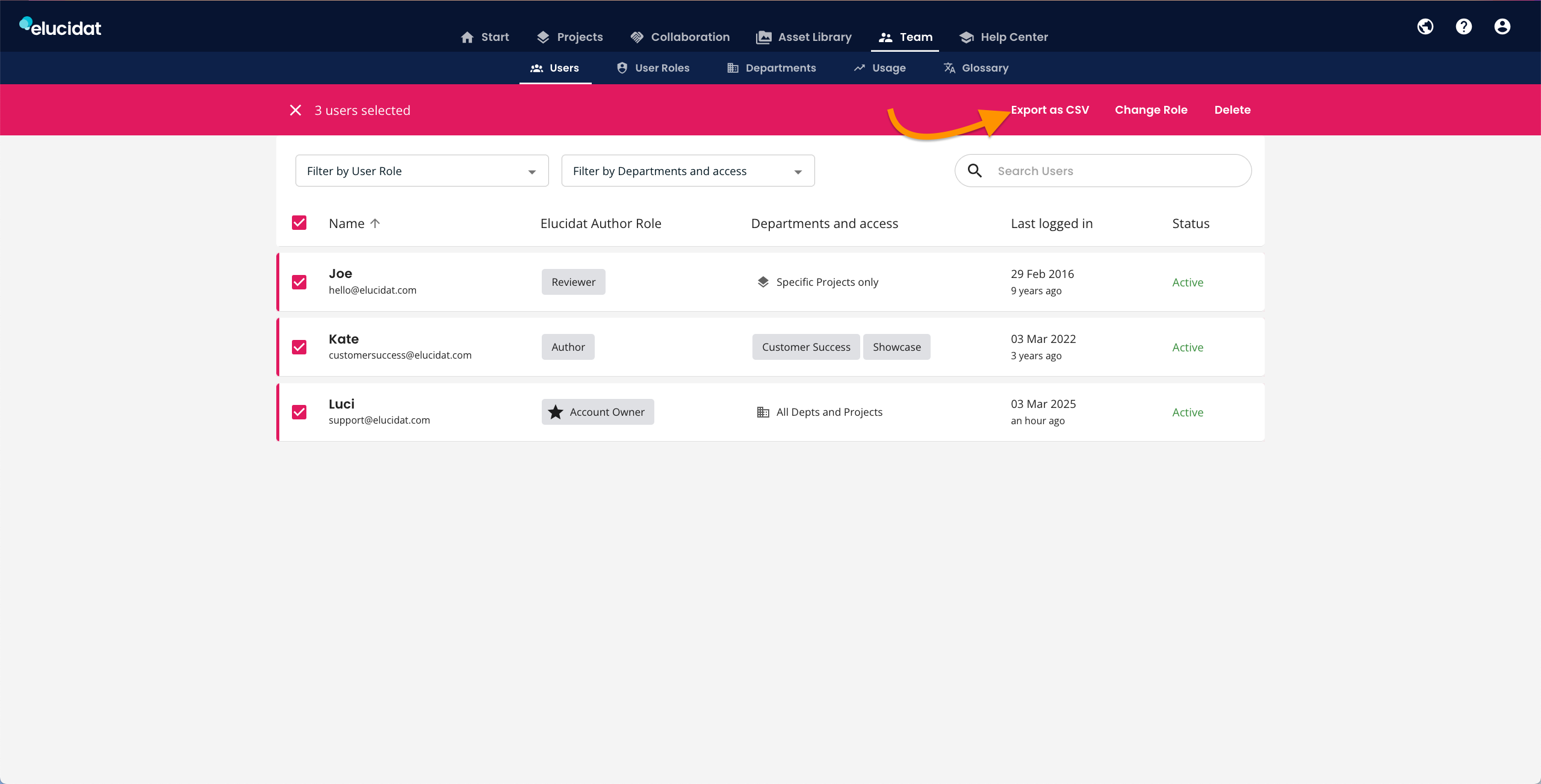Click the Departments and access column header
The width and height of the screenshot is (1541, 784).
coord(825,223)
